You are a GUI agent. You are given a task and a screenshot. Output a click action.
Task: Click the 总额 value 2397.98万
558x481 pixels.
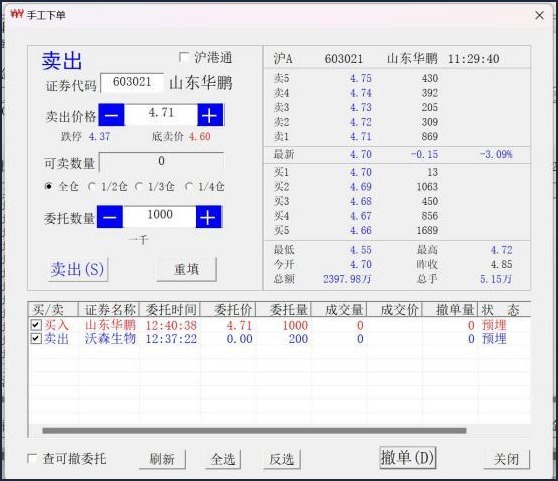point(347,279)
